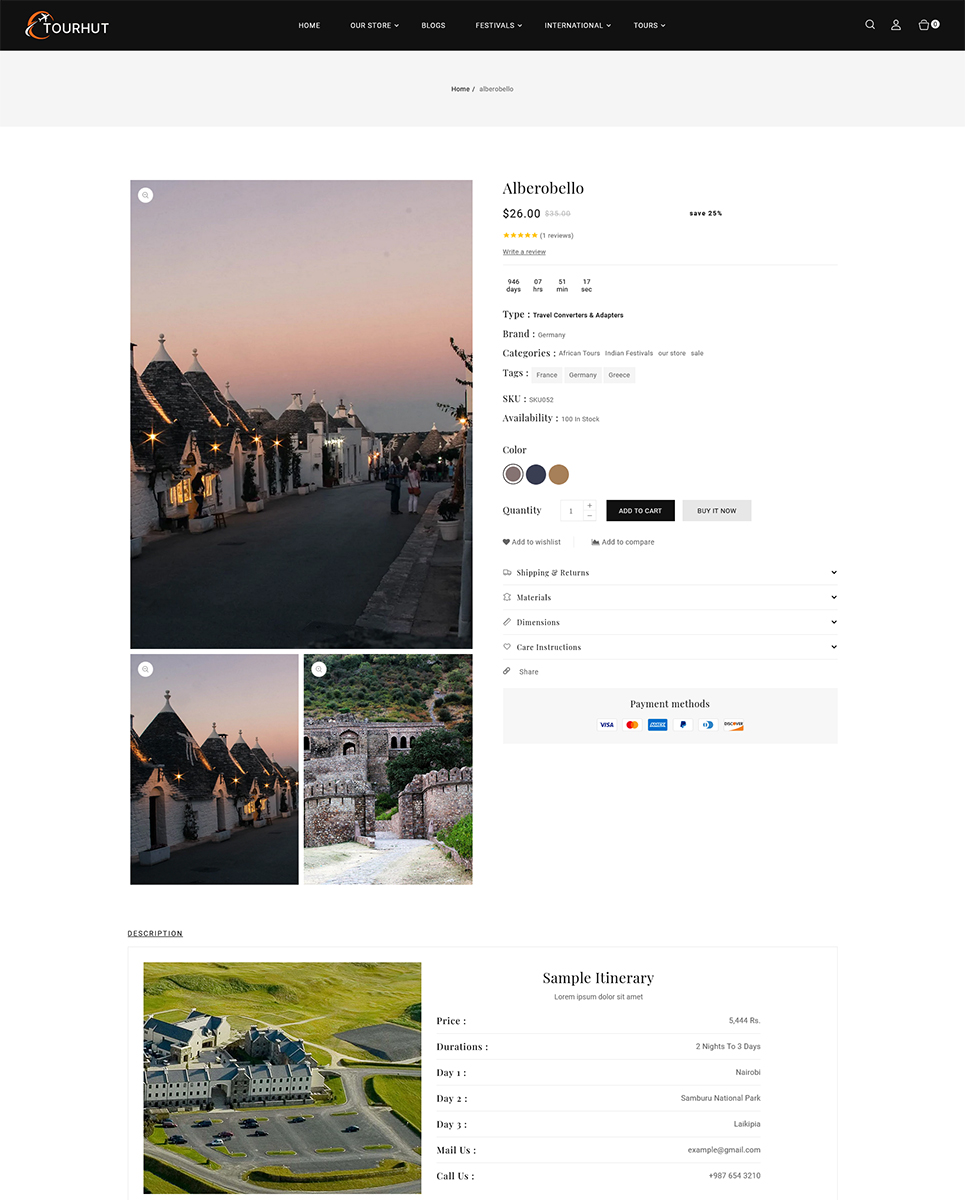Screen dimensions: 965x1200
Task: Select the navy blue color swatch
Action: click(x=536, y=474)
